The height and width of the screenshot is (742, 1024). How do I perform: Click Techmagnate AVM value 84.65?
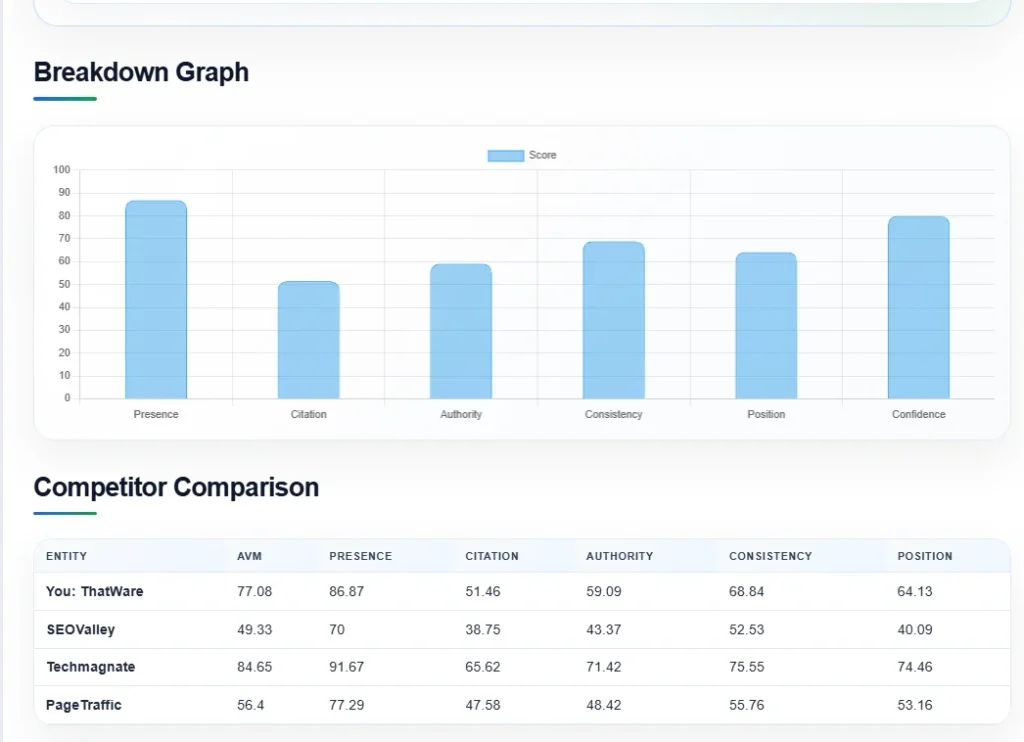pyautogui.click(x=255, y=668)
